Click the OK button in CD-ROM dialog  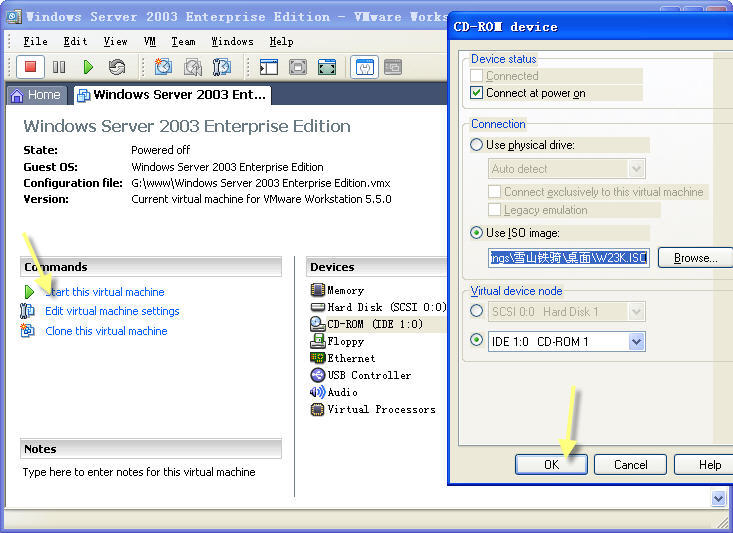pos(551,465)
